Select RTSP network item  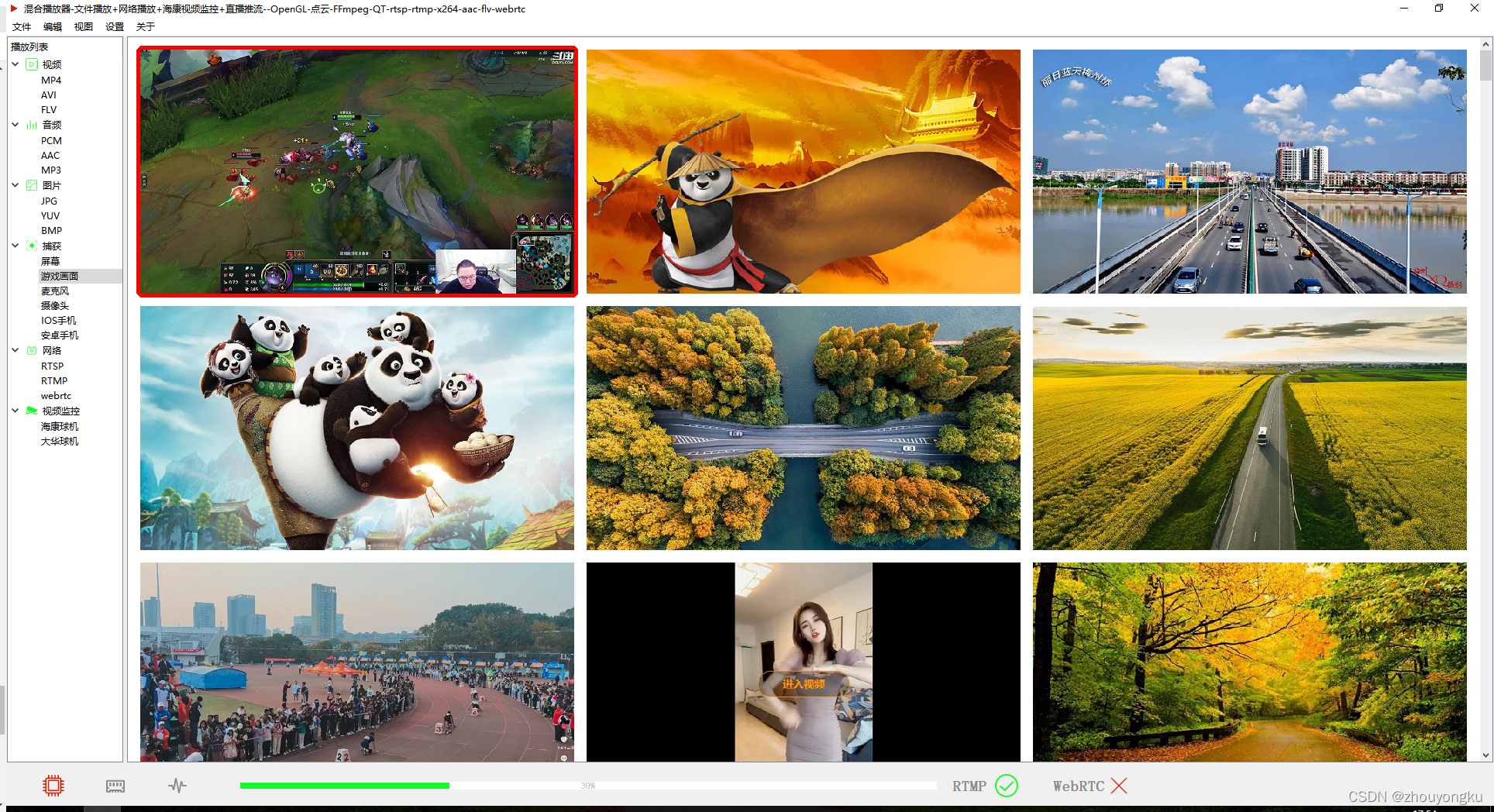click(52, 366)
